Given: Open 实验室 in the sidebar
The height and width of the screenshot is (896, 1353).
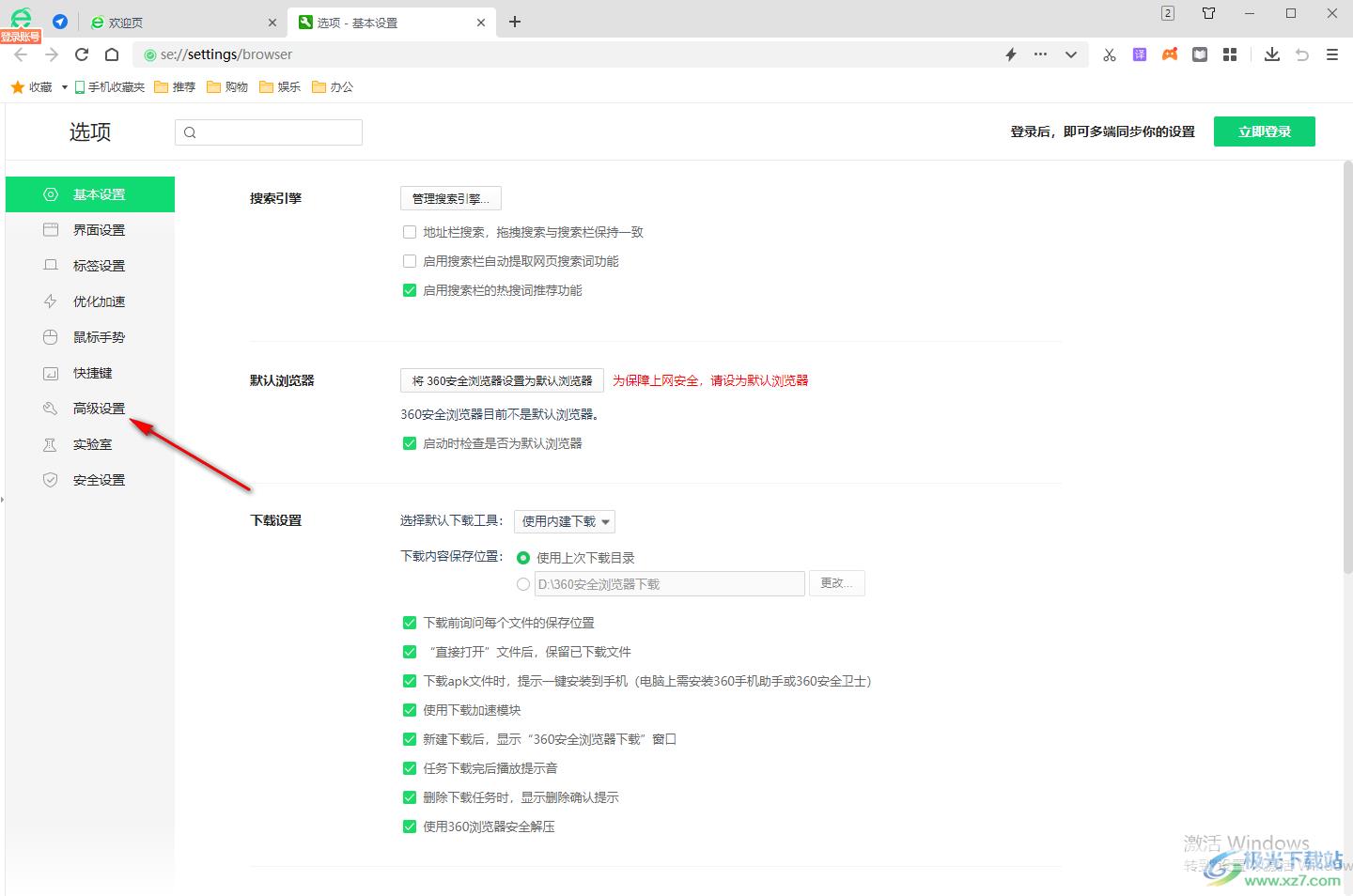Looking at the screenshot, I should pyautogui.click(x=90, y=444).
